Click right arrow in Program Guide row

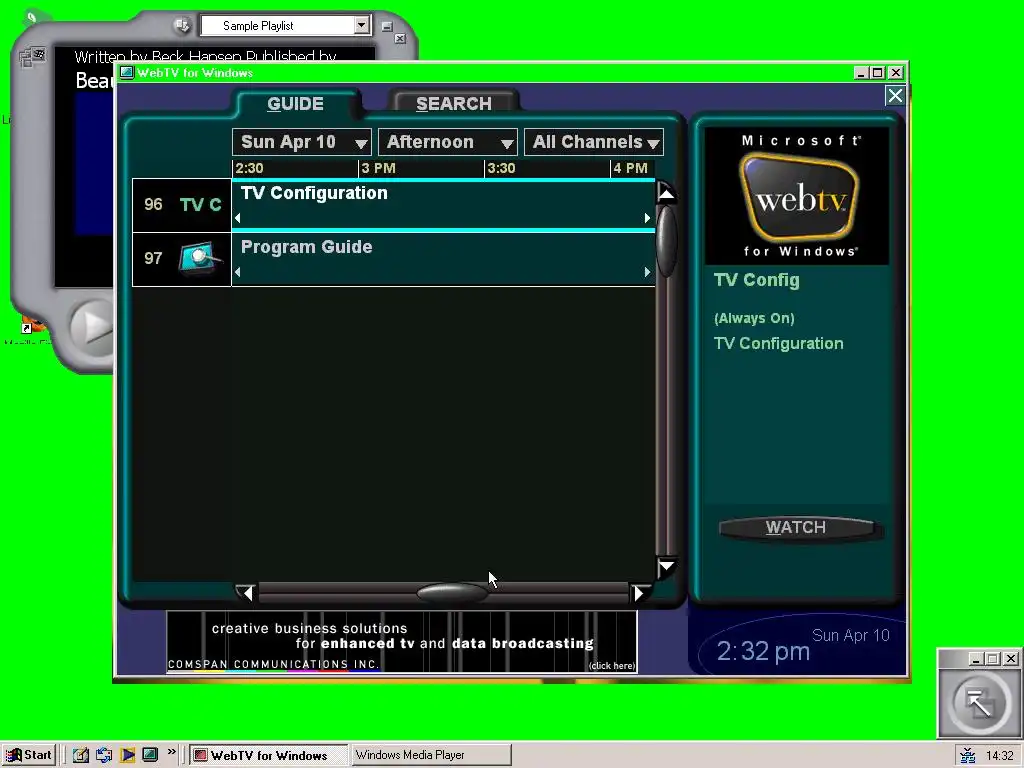click(x=647, y=272)
